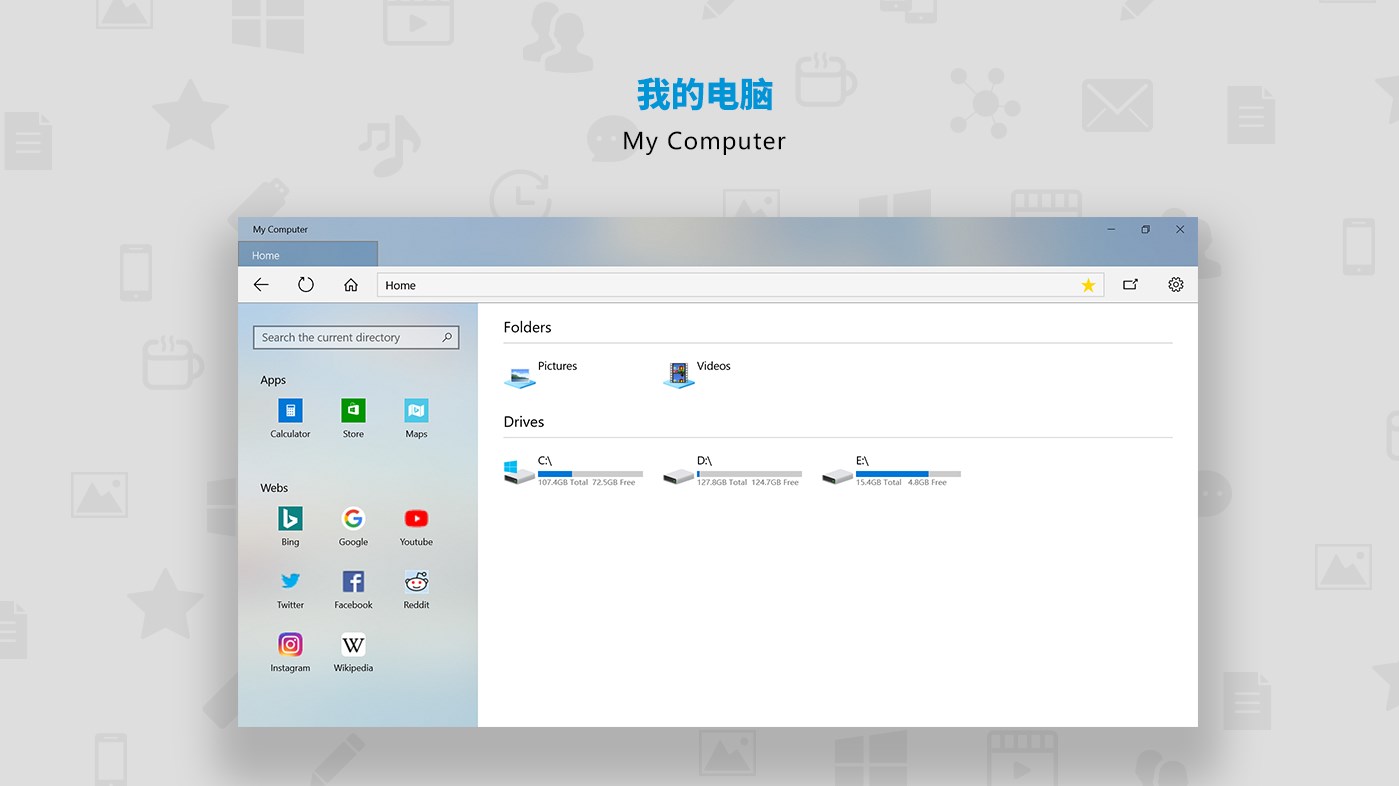
Task: Refresh the current directory
Action: pos(306,284)
